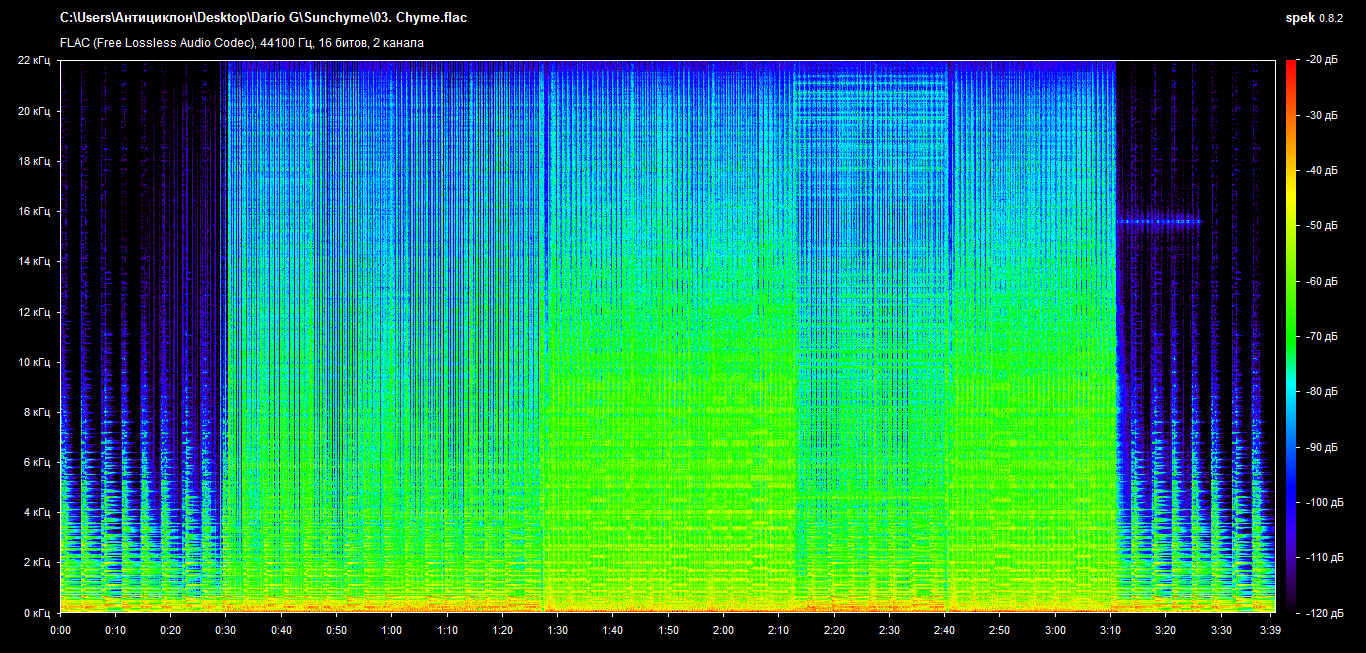Click the 1:50 time axis label
The width and height of the screenshot is (1366, 653).
(x=669, y=631)
